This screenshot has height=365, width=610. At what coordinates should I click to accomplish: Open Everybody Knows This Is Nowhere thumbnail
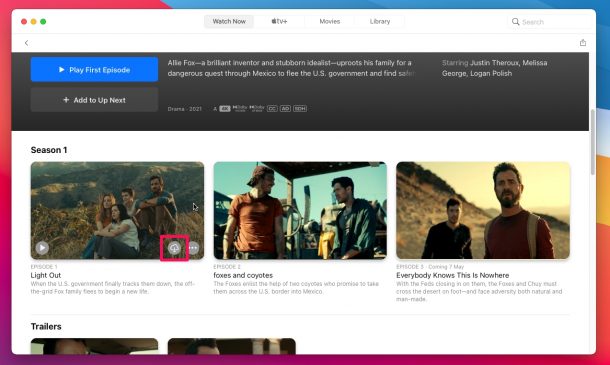[483, 210]
